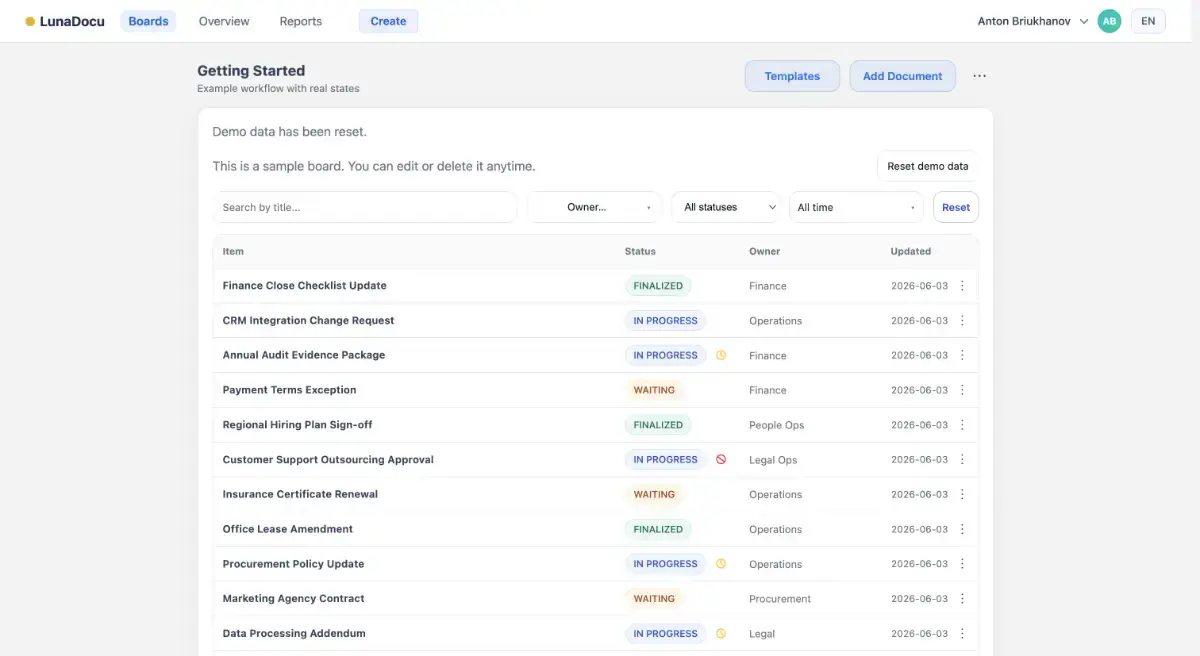Open row menu for Regional Hiring Plan Sign-off
This screenshot has height=656, width=1200.
click(x=962, y=425)
